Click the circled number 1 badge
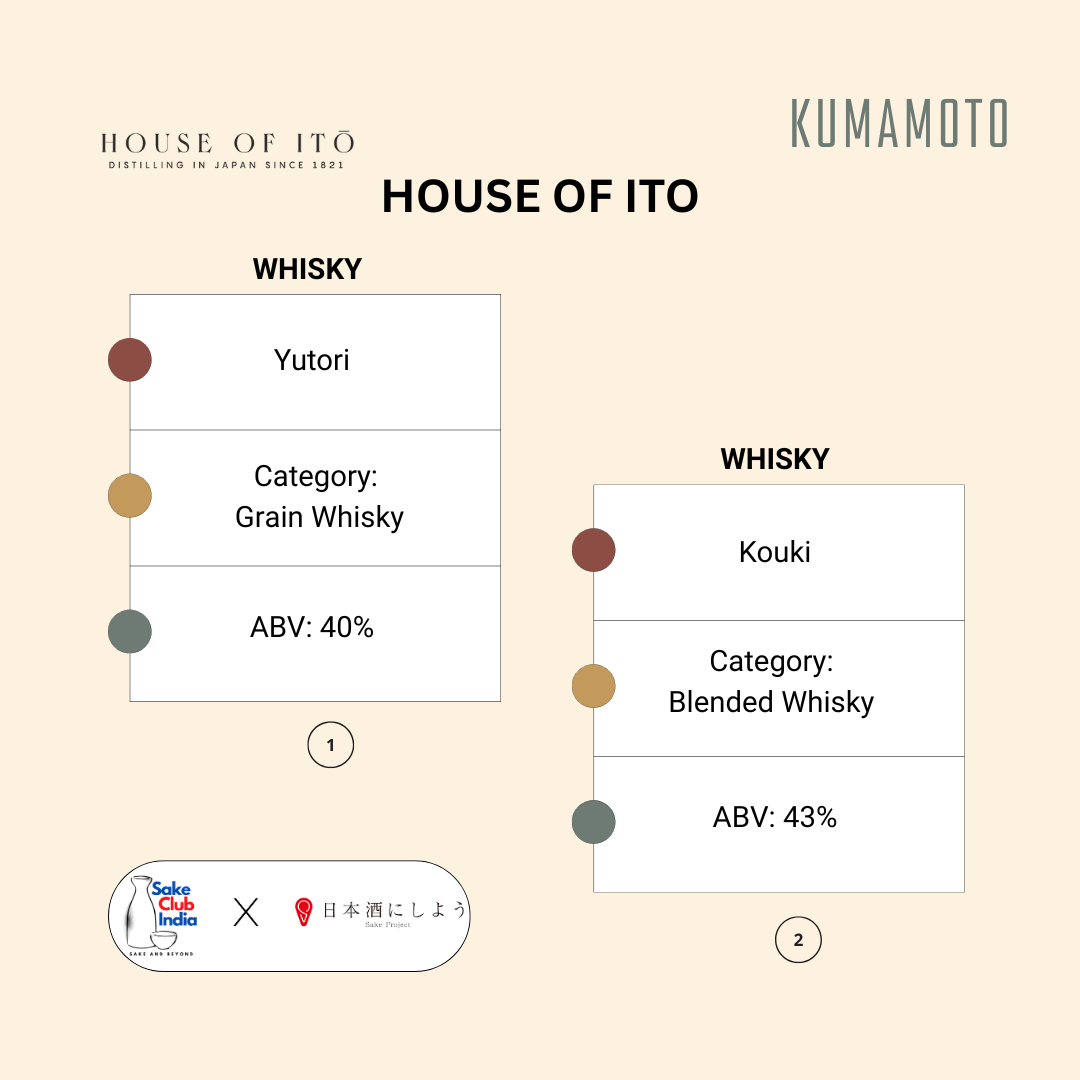 pyautogui.click(x=330, y=745)
